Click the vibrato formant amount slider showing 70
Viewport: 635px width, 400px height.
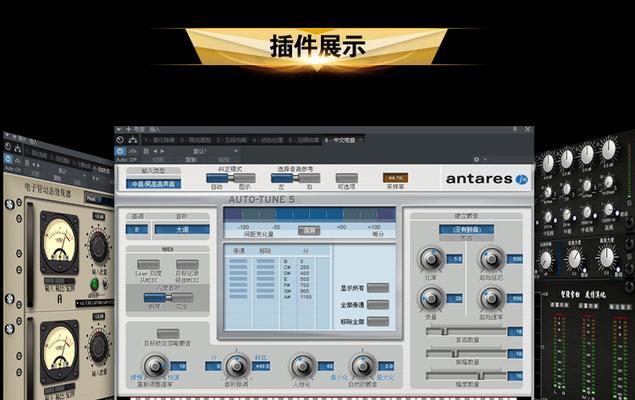click(466, 376)
